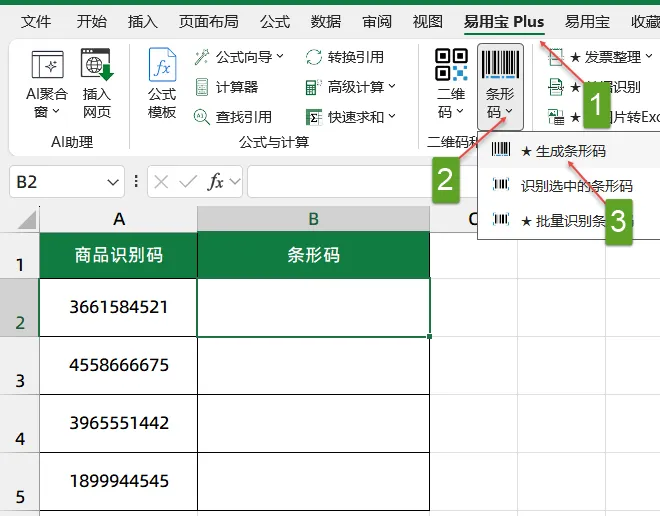
Task: Open the 公式模板 button
Action: click(162, 84)
